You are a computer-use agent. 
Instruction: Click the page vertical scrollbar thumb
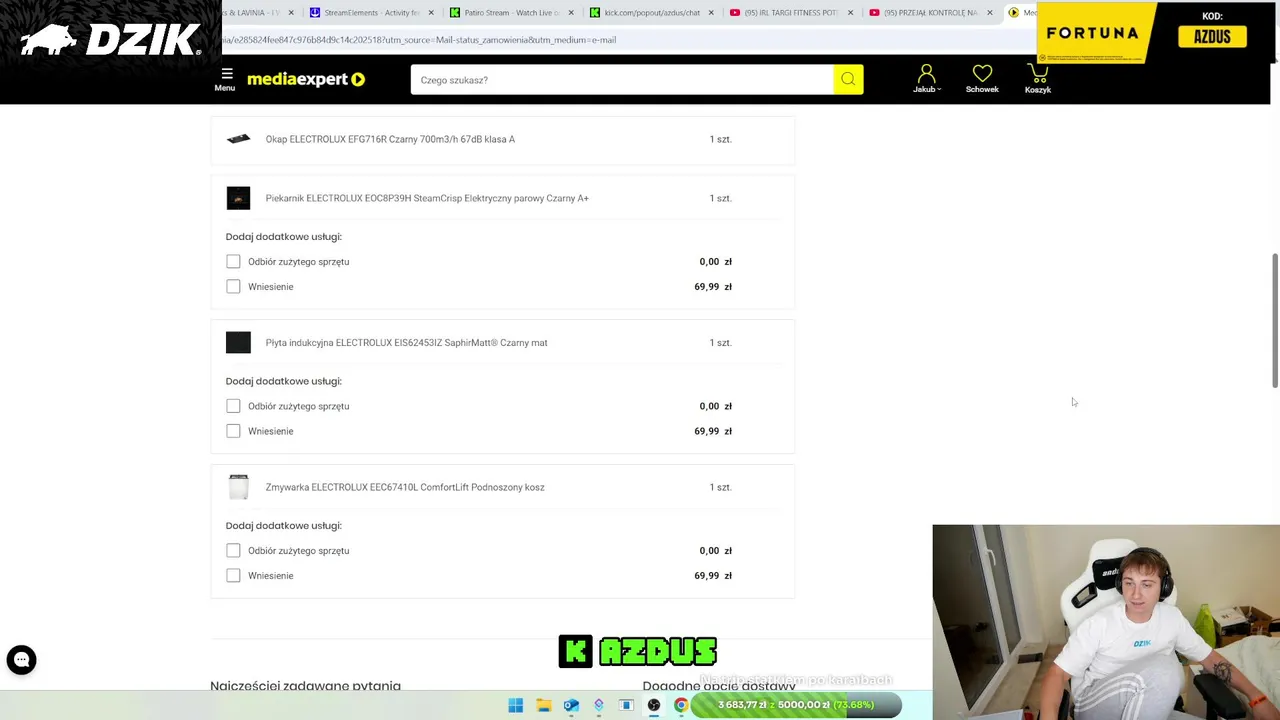[x=1275, y=320]
